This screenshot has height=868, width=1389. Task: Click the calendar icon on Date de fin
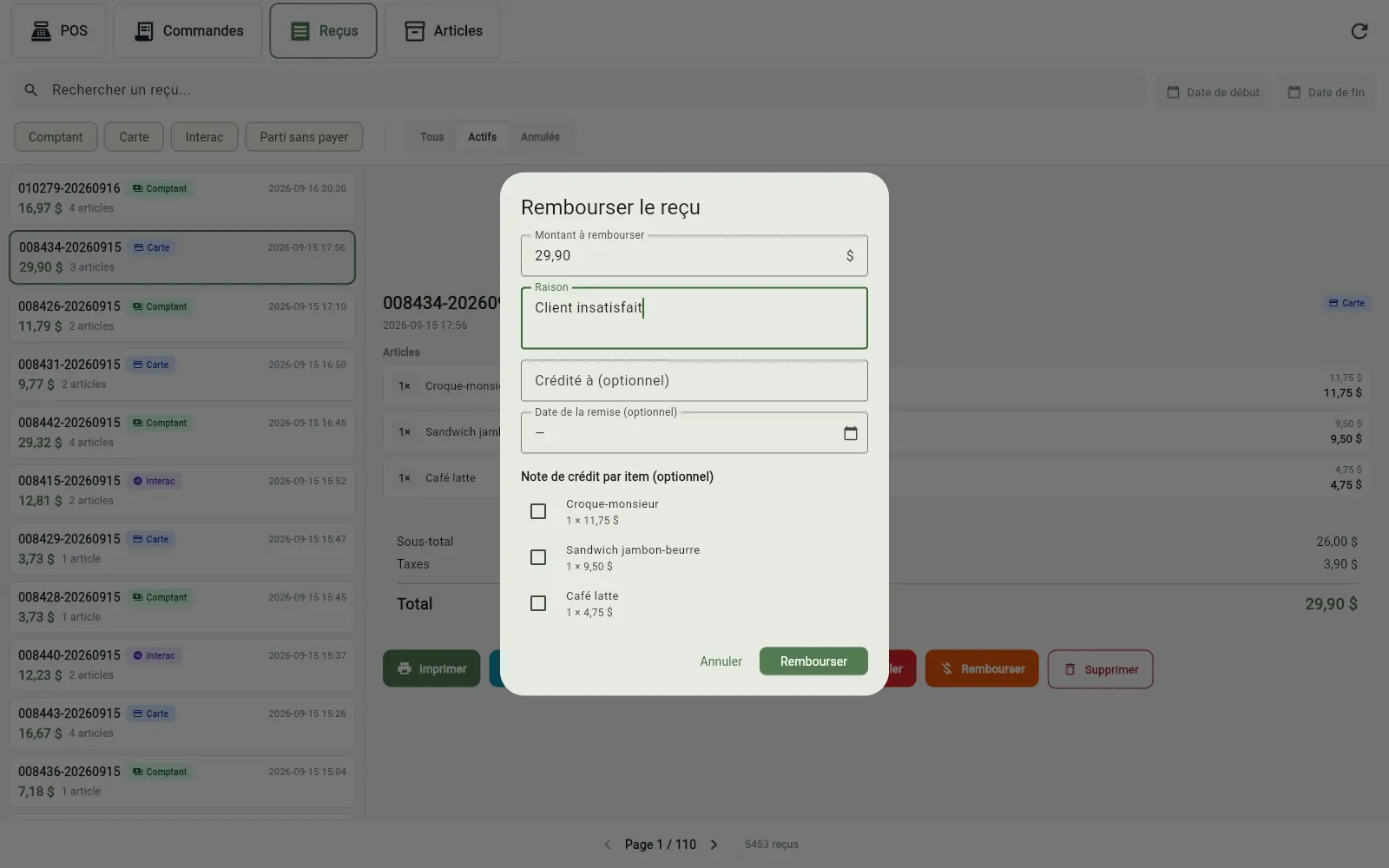1294,92
